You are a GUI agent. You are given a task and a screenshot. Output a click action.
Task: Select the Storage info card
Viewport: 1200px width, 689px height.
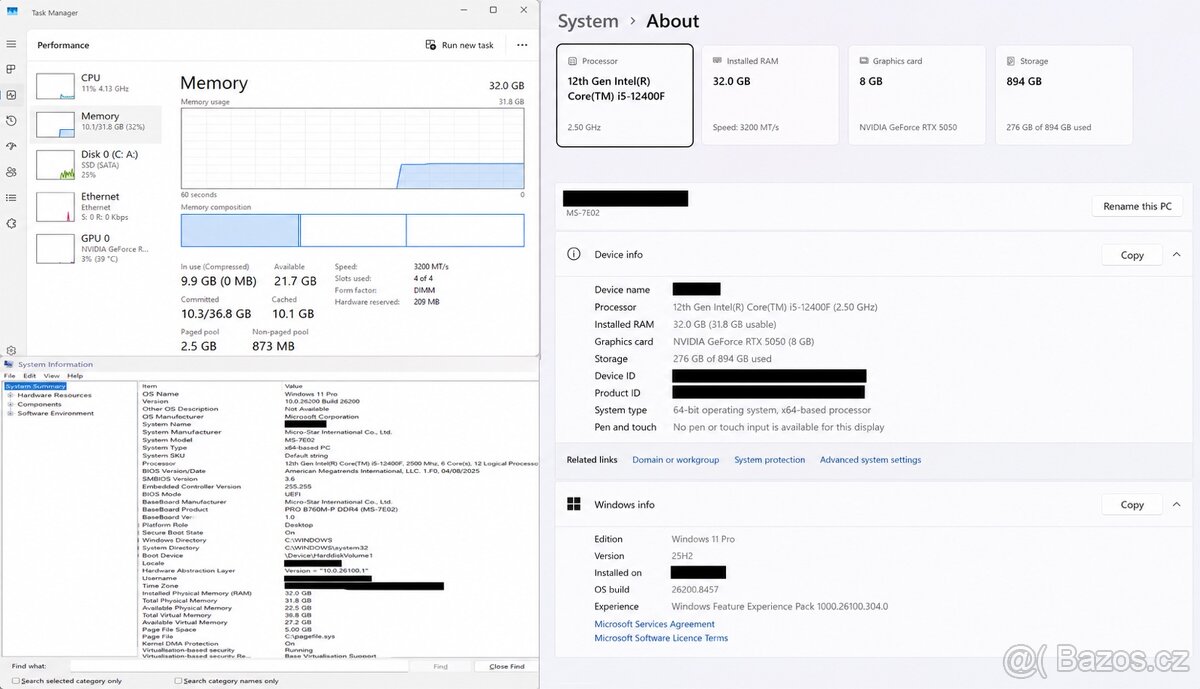click(x=1065, y=95)
